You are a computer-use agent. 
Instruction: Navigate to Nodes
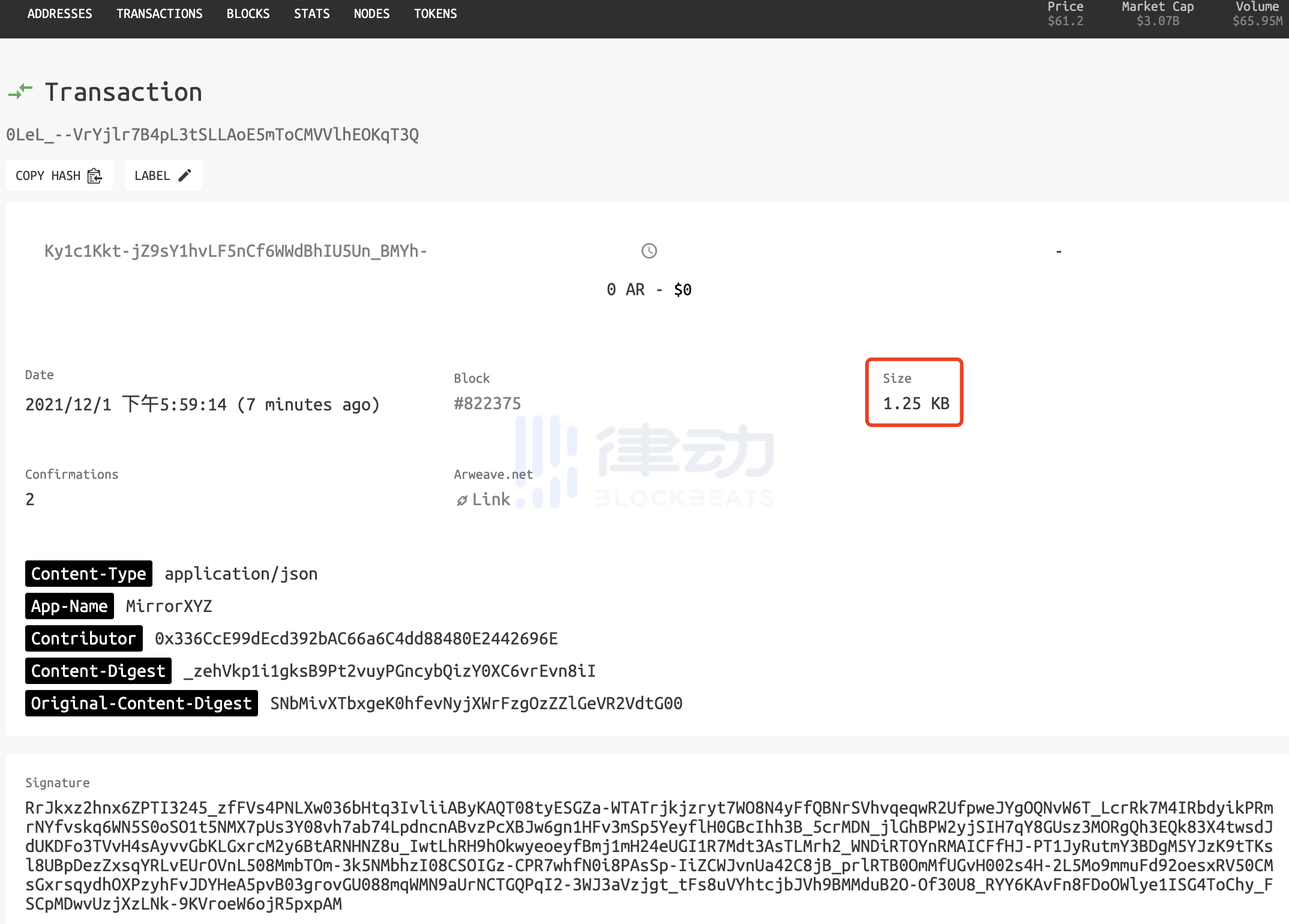click(x=371, y=14)
